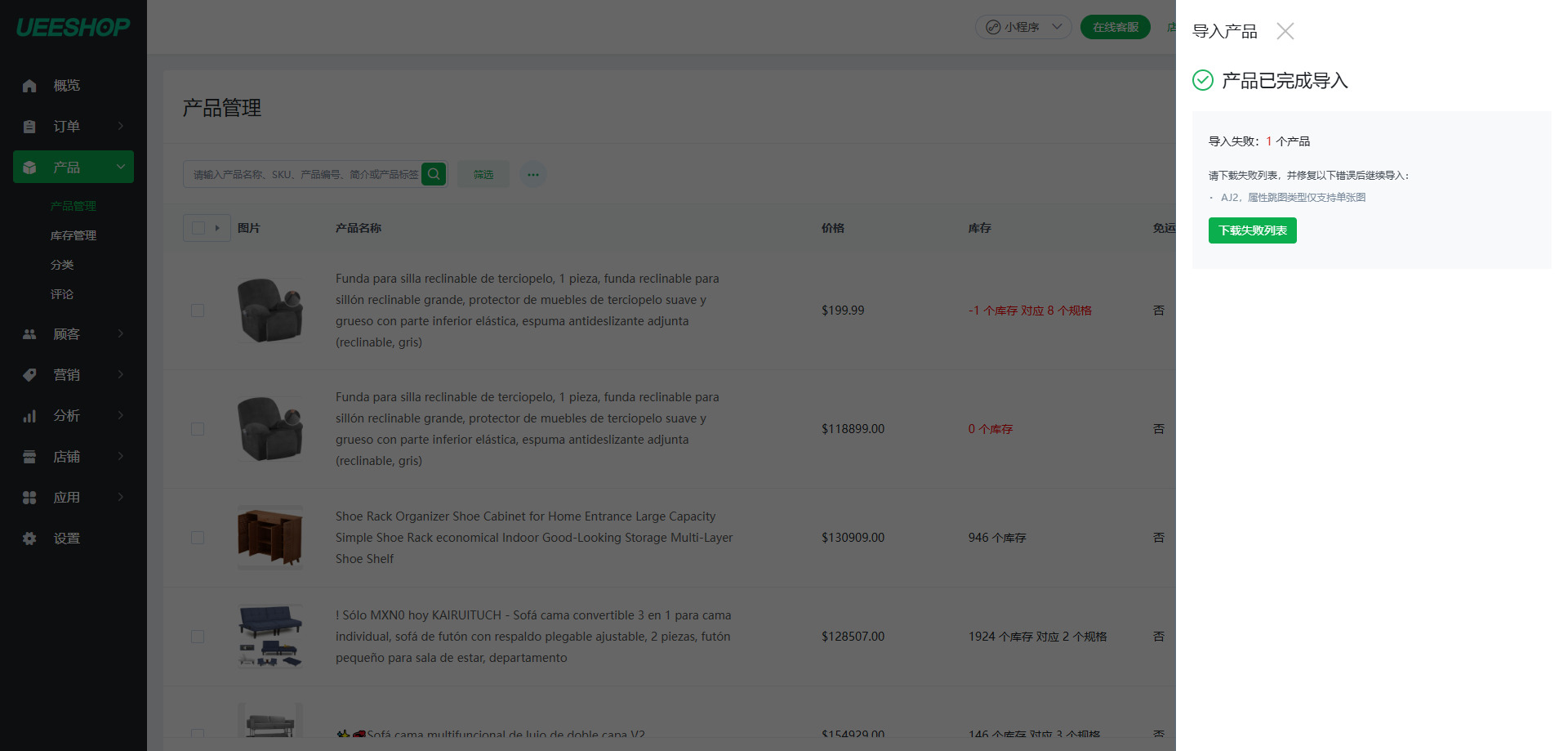Click the gear icon beside 设置

[29, 539]
